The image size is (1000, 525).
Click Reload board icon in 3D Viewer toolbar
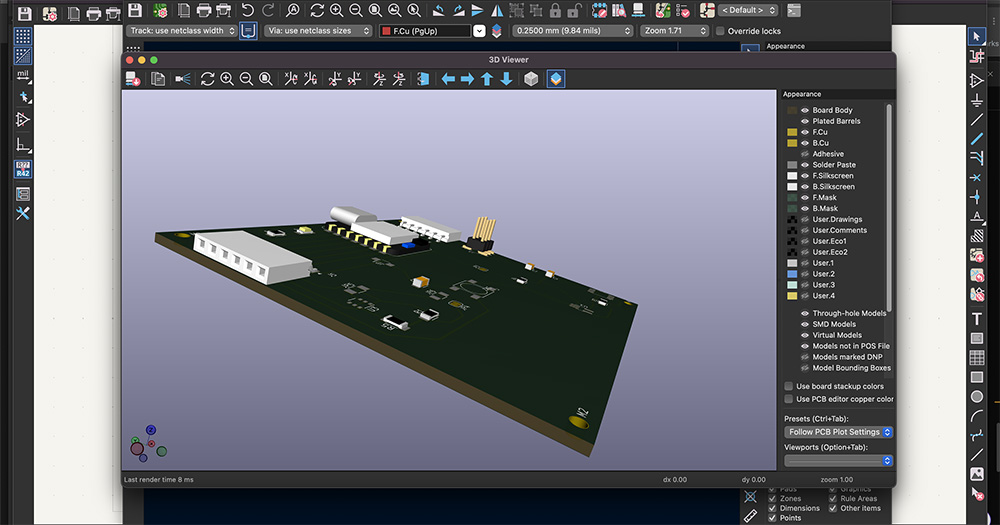pyautogui.click(x=133, y=78)
